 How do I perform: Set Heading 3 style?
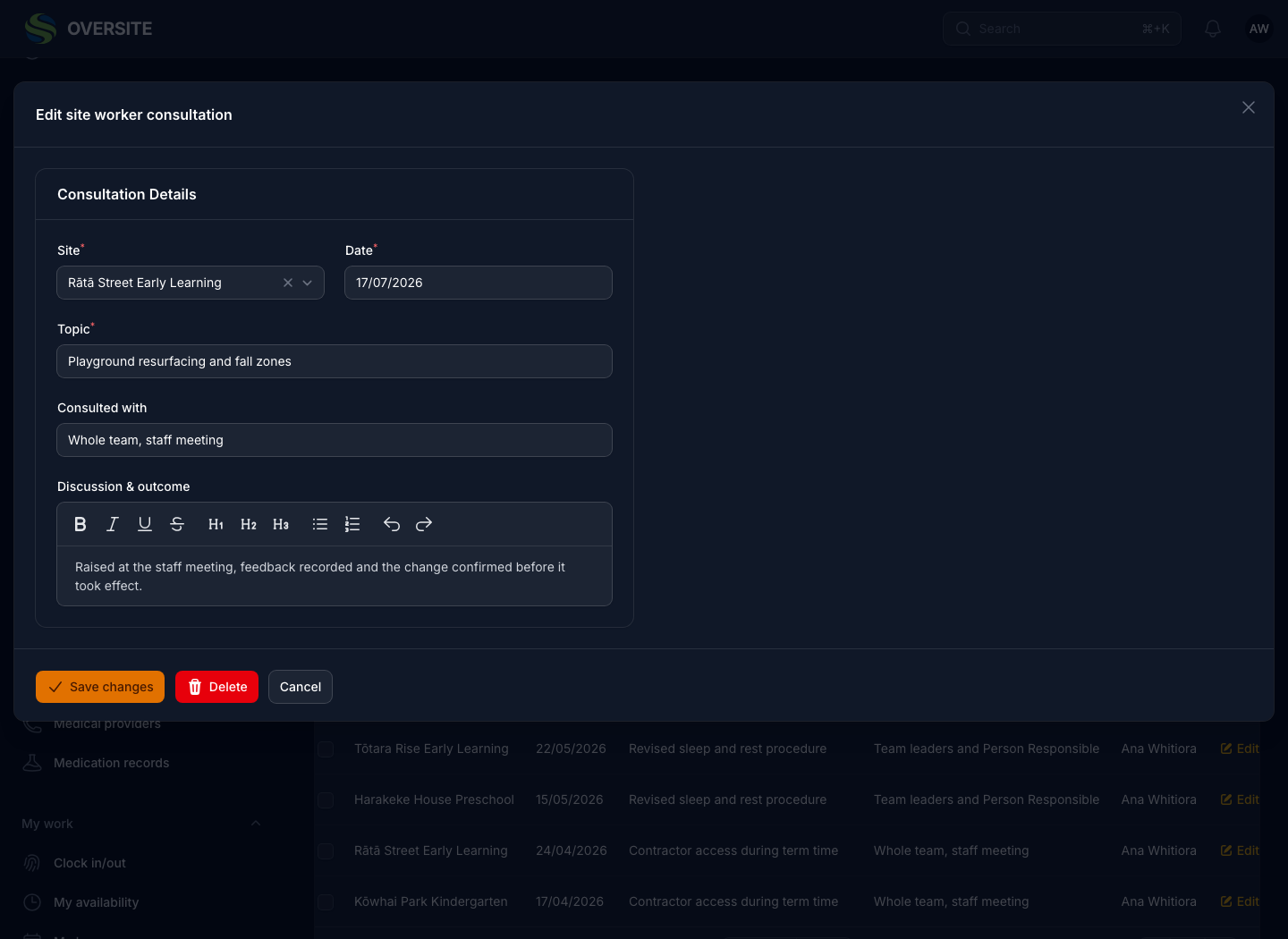pyautogui.click(x=281, y=524)
